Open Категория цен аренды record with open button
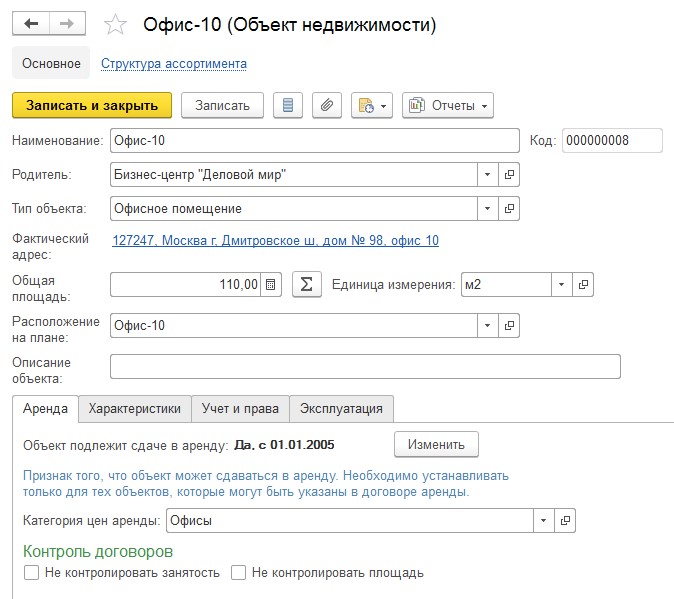The image size is (674, 599). [565, 521]
